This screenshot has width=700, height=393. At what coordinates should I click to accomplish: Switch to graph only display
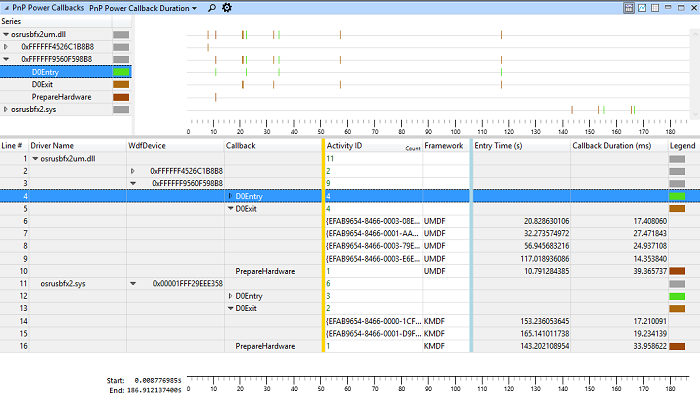pyautogui.click(x=642, y=8)
